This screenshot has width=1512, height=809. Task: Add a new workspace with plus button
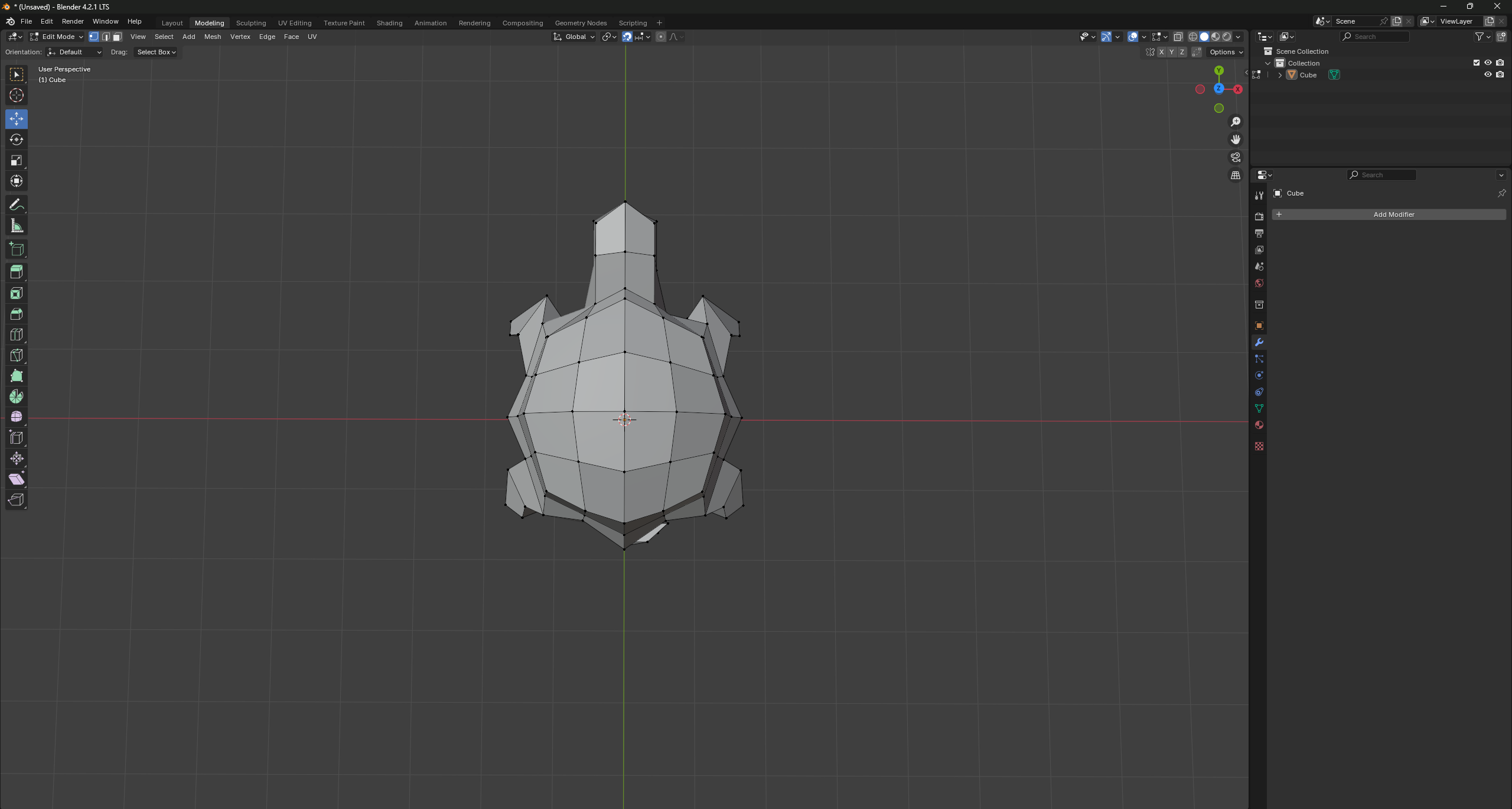pos(659,23)
